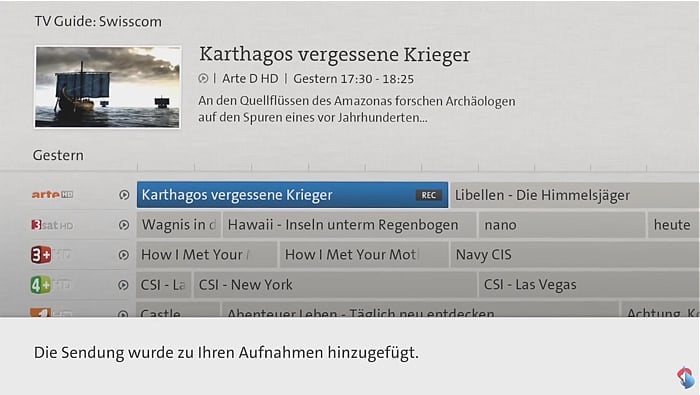Click the replay icon beside 3+
This screenshot has width=700, height=395.
pos(124,255)
